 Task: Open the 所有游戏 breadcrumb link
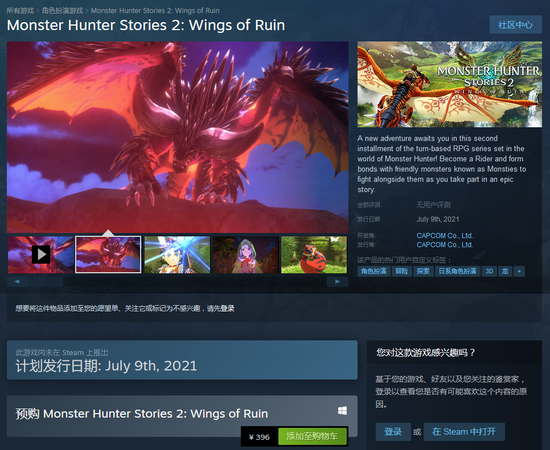(20, 11)
